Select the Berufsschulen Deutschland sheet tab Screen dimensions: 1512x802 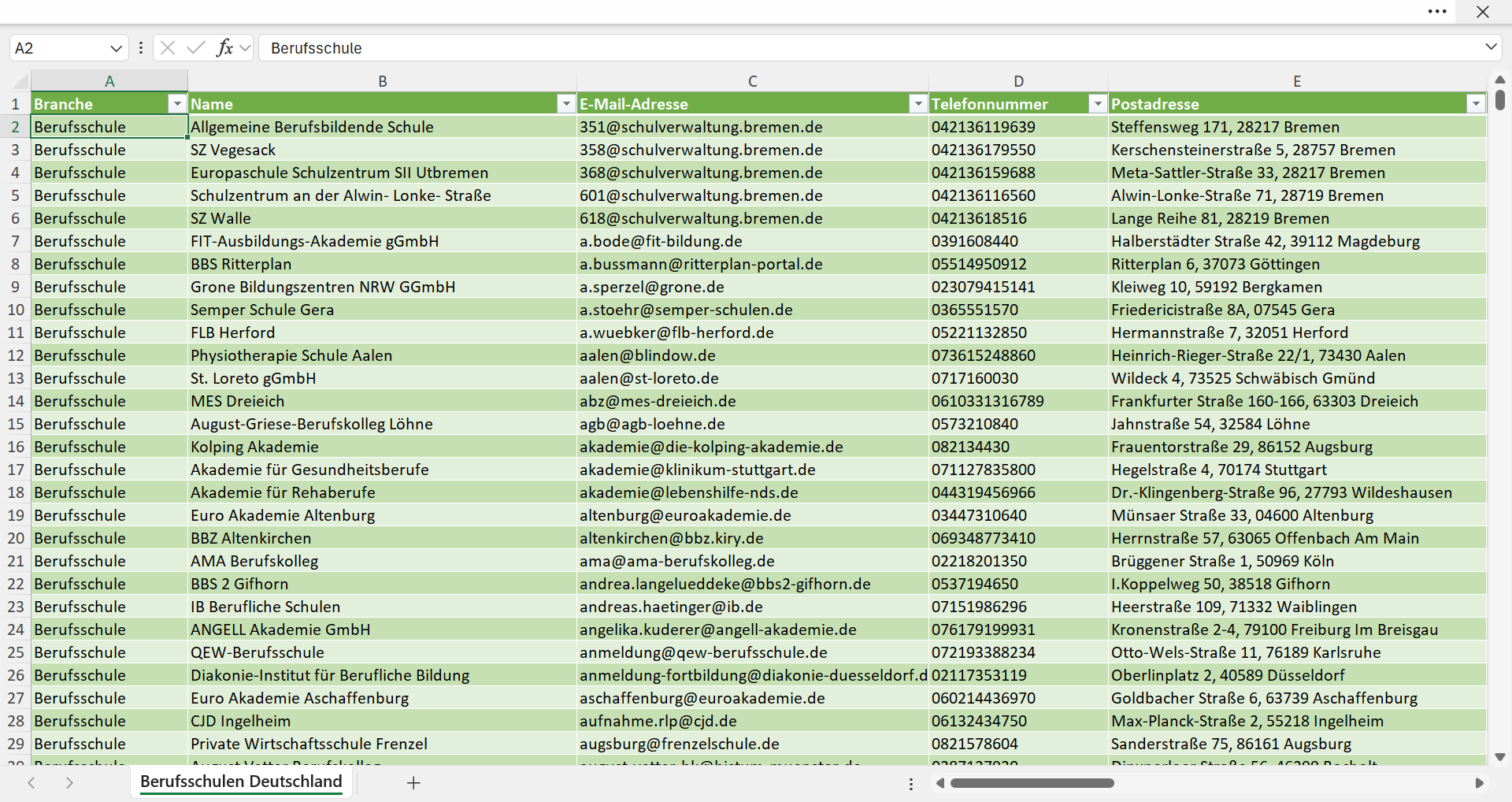tap(241, 782)
